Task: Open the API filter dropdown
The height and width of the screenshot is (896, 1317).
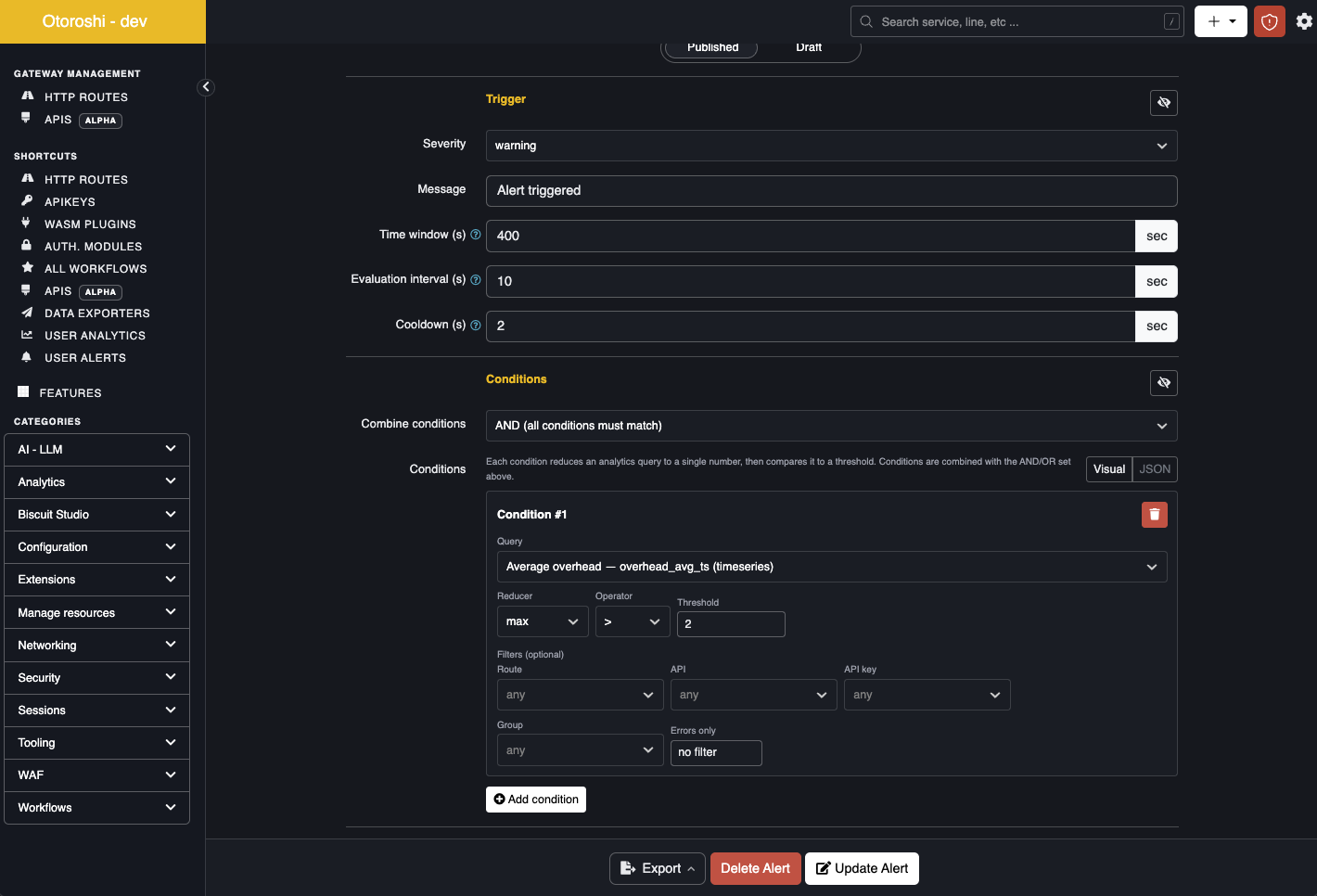Action: (754, 695)
